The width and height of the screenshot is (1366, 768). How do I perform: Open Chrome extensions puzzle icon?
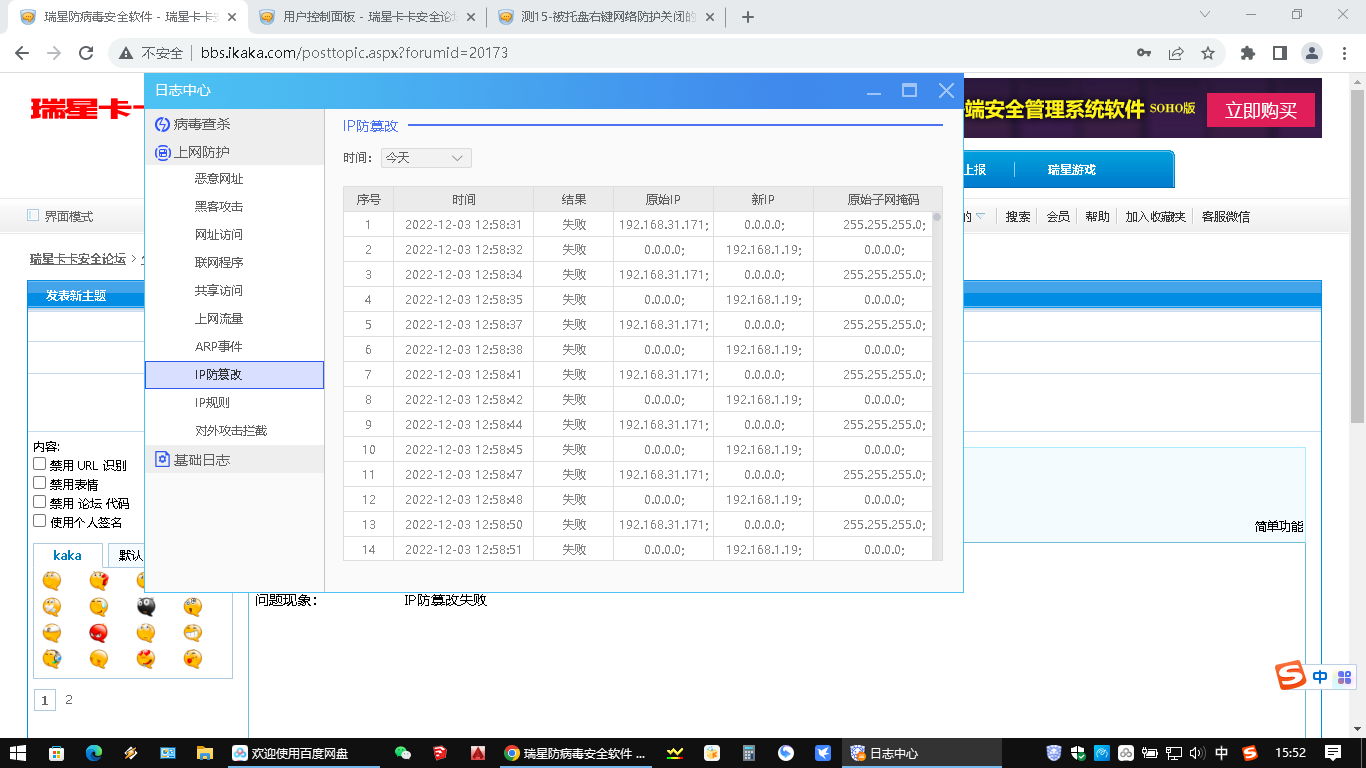tap(1247, 53)
